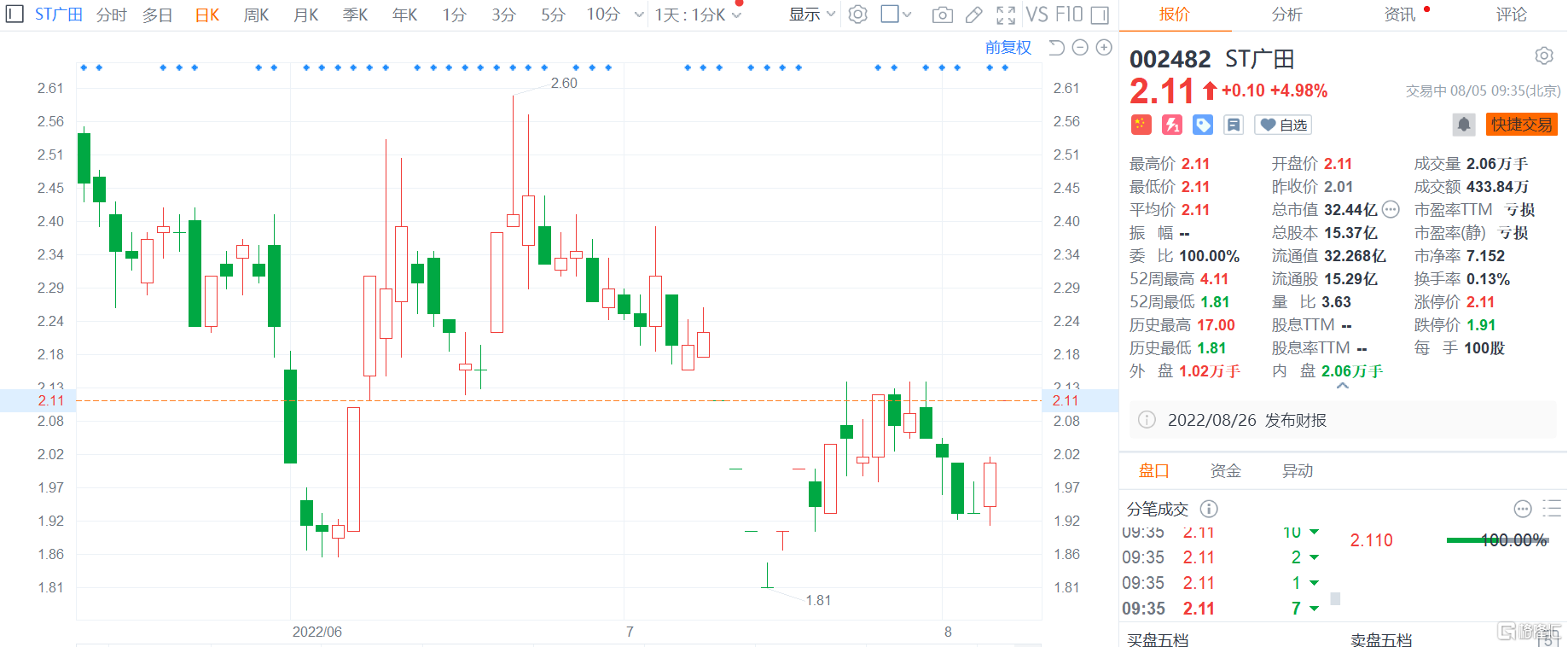Click the blue tag icon
This screenshot has width=1568, height=647.
tap(1203, 125)
